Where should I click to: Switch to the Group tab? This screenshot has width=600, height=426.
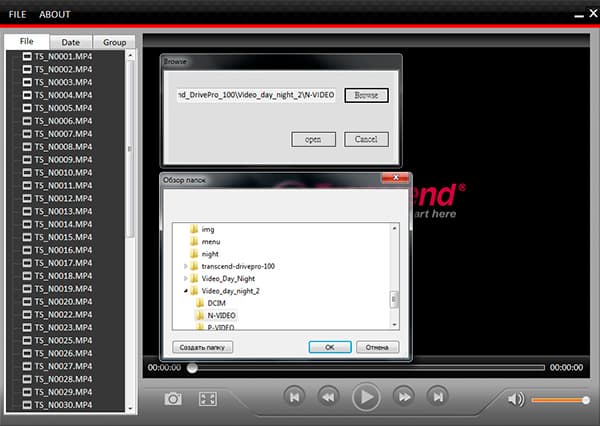(x=114, y=42)
